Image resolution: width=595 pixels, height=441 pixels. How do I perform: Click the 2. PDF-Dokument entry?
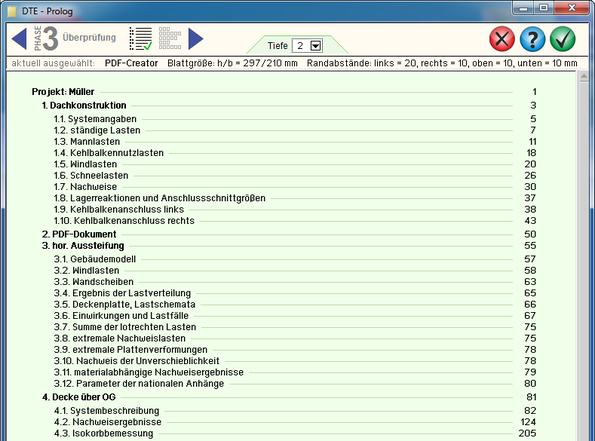79,234
